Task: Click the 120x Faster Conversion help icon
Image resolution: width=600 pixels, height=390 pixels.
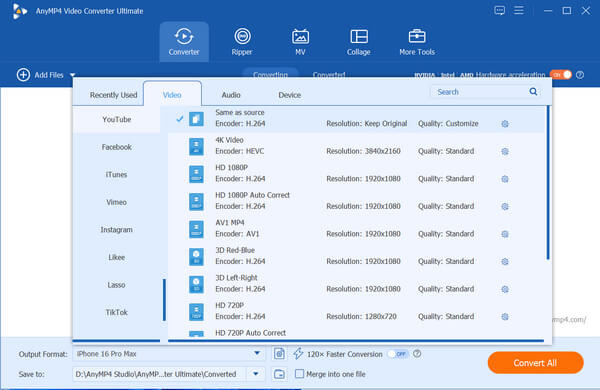Action: pyautogui.click(x=417, y=354)
